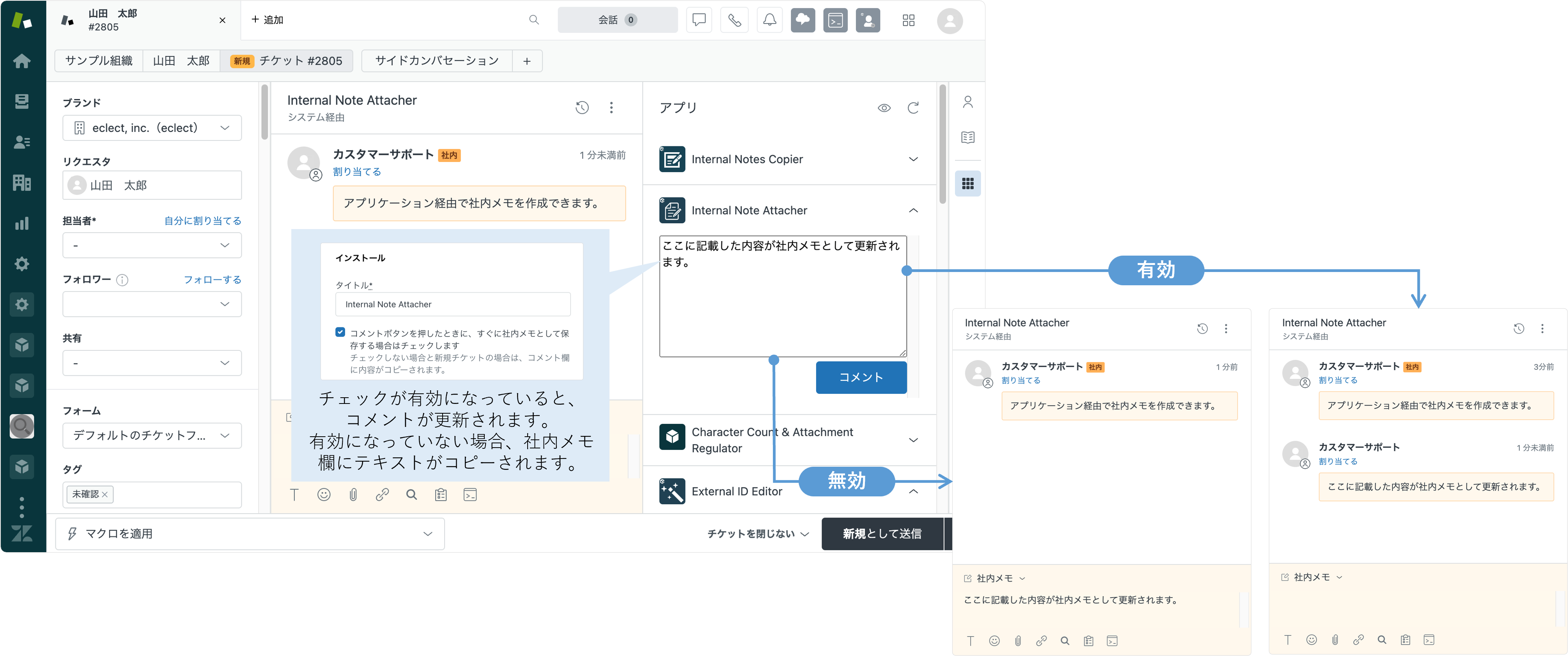Attach a file with the paperclip icon
Screen dimensions: 1568x656
(353, 494)
